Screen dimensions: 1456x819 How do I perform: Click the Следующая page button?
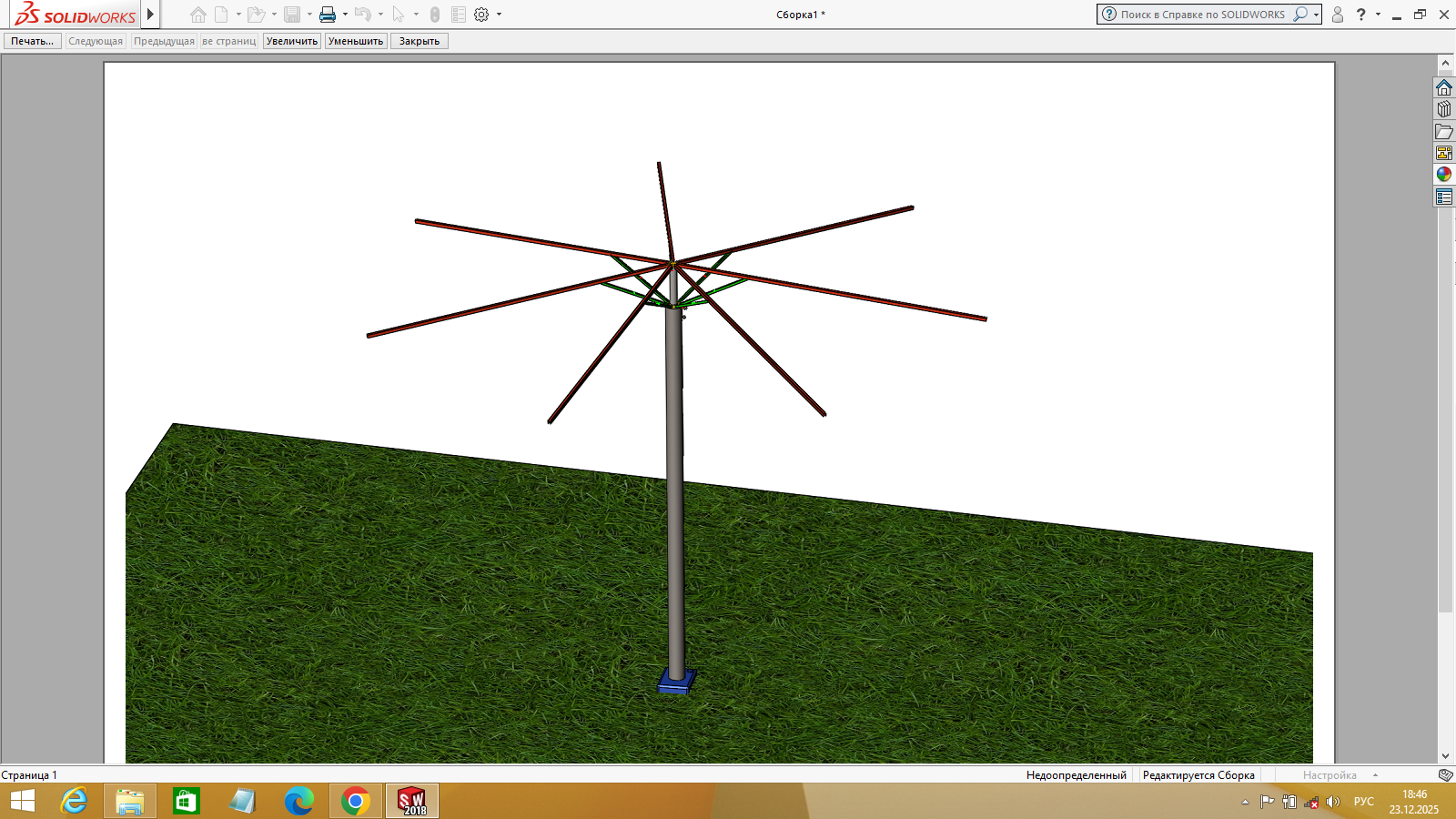96,41
